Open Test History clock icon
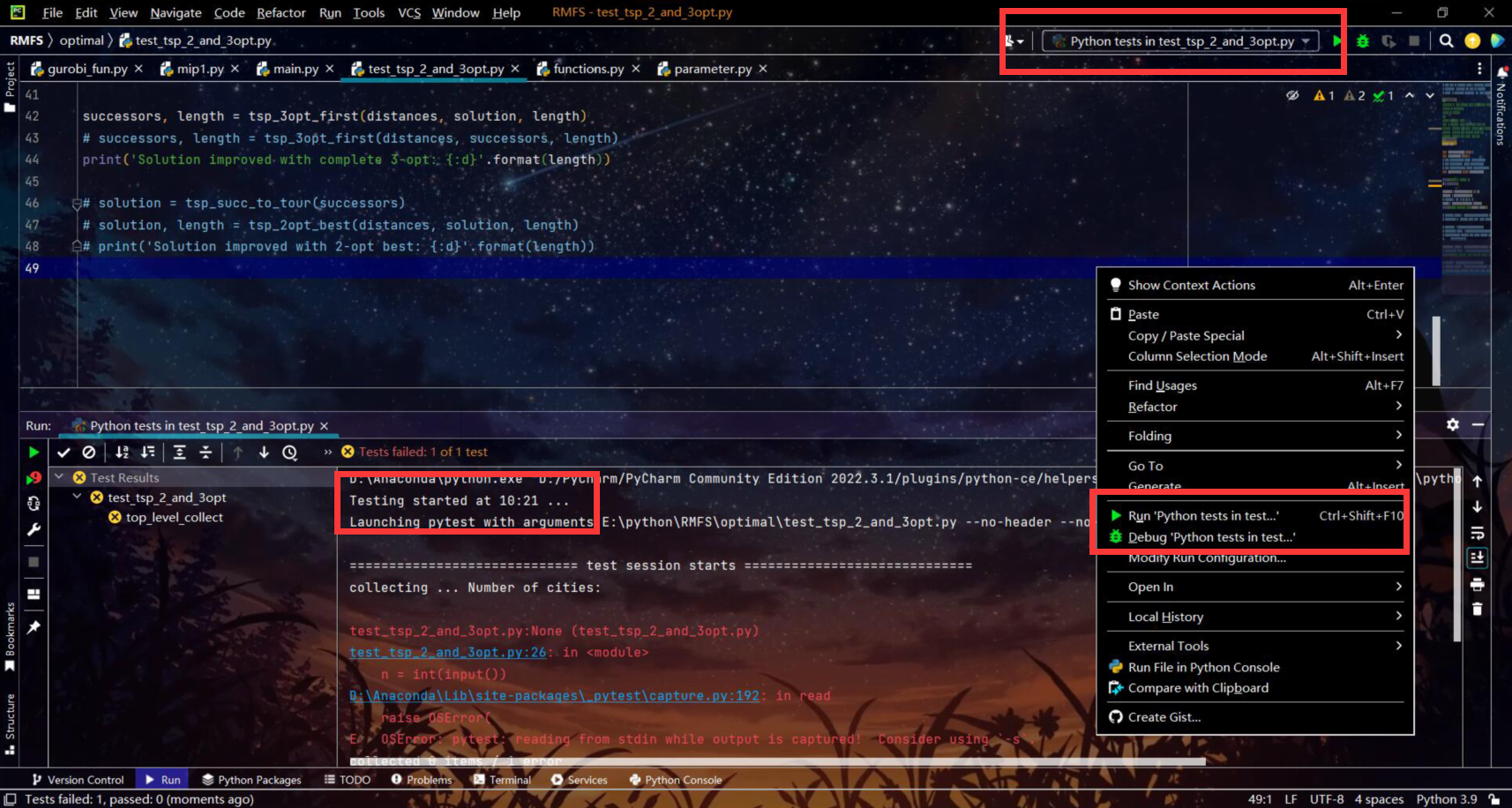This screenshot has width=1512, height=808. (289, 453)
